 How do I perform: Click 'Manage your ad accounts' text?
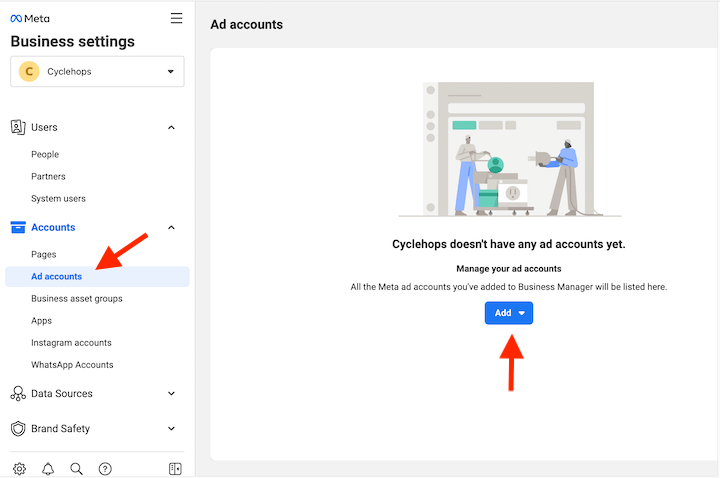click(509, 269)
